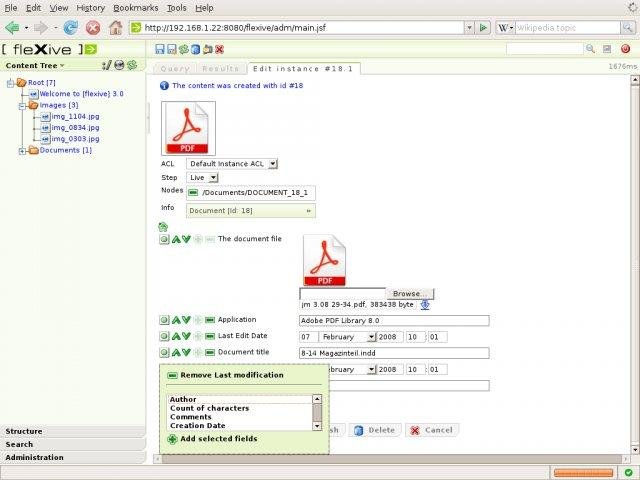Remove the /Documents/DOCUMENT_18_1 node
Image resolution: width=640 pixels, height=480 pixels.
[193, 192]
